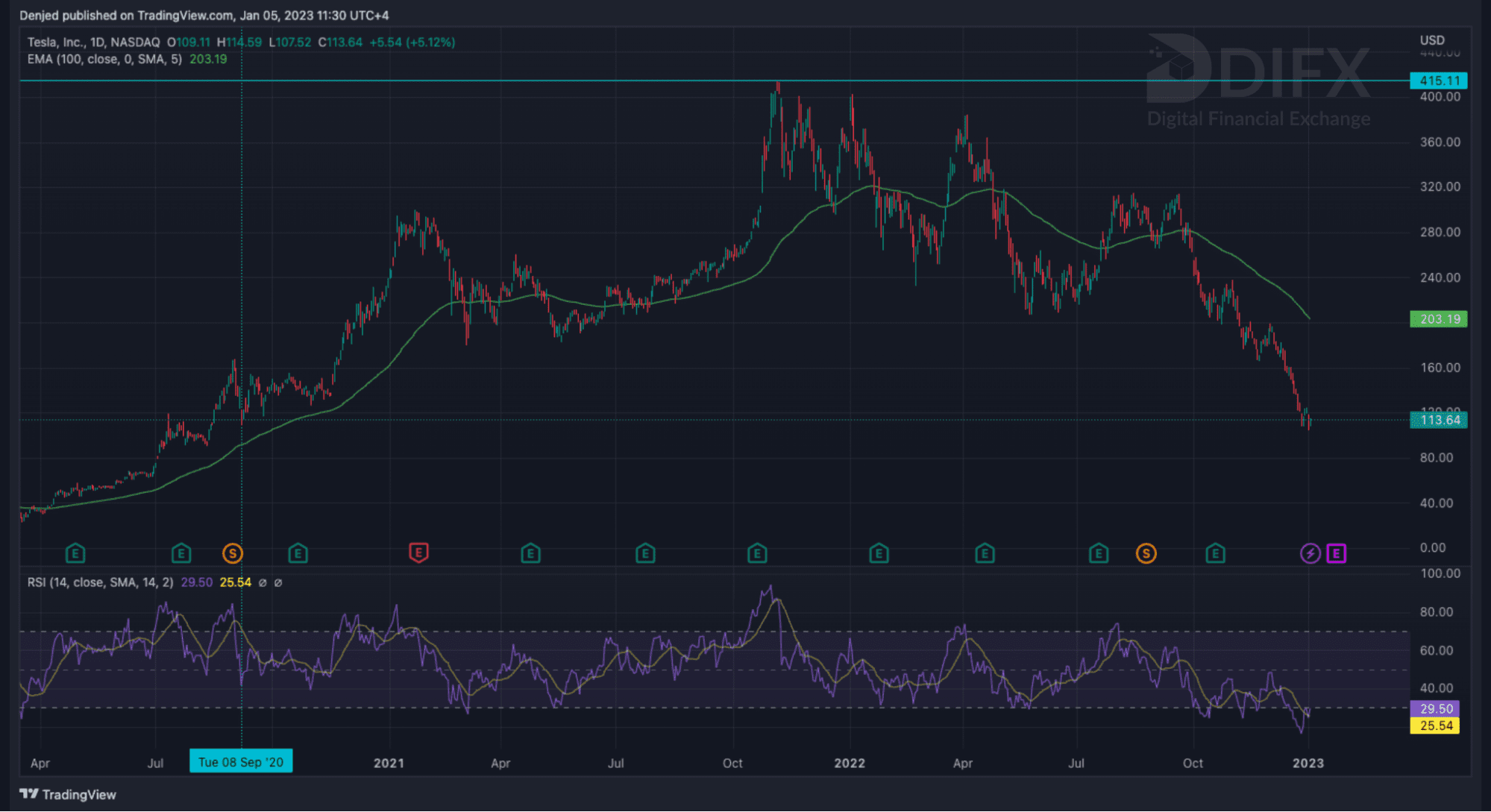
Task: Select the USD currency label on the price axis
Action: [1431, 40]
